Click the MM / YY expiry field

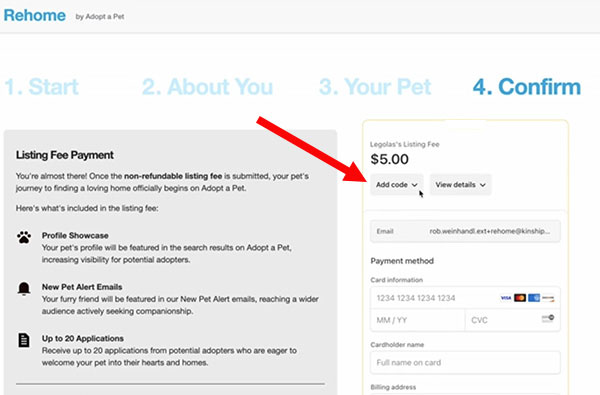point(417,320)
